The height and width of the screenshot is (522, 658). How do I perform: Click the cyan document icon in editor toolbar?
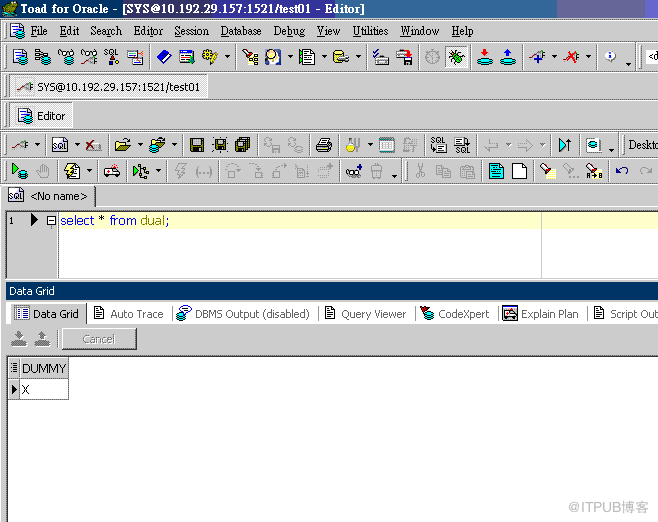496,171
